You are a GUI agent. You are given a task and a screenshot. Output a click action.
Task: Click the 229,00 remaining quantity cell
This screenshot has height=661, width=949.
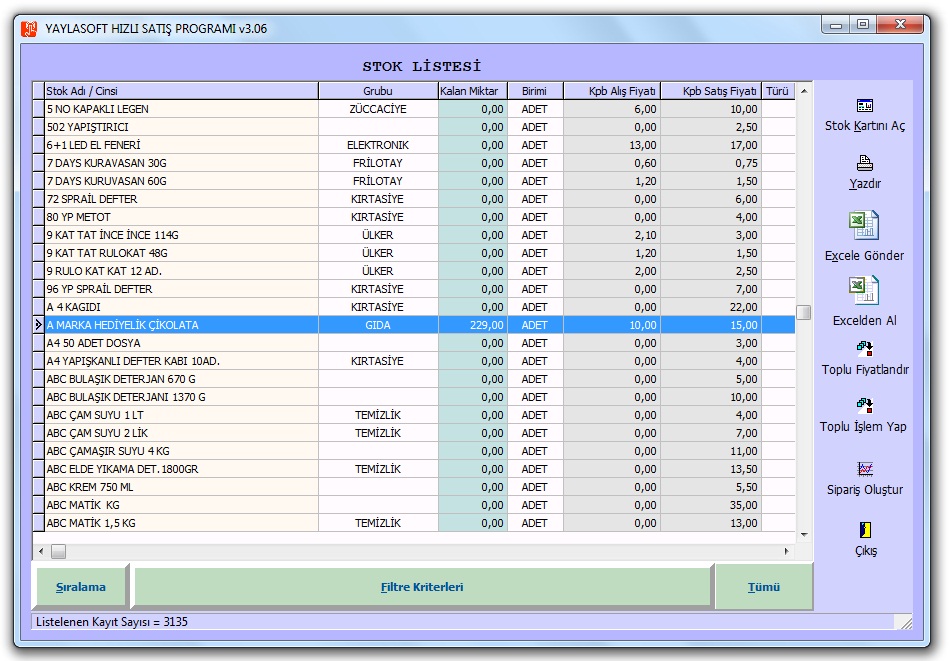coord(473,325)
